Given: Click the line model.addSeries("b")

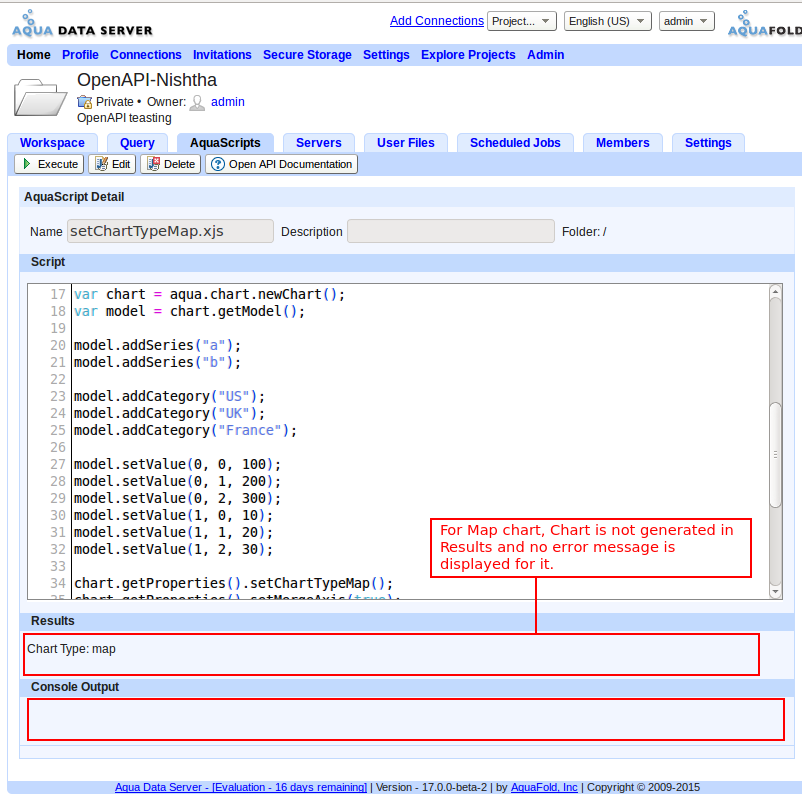Looking at the screenshot, I should tap(157, 363).
